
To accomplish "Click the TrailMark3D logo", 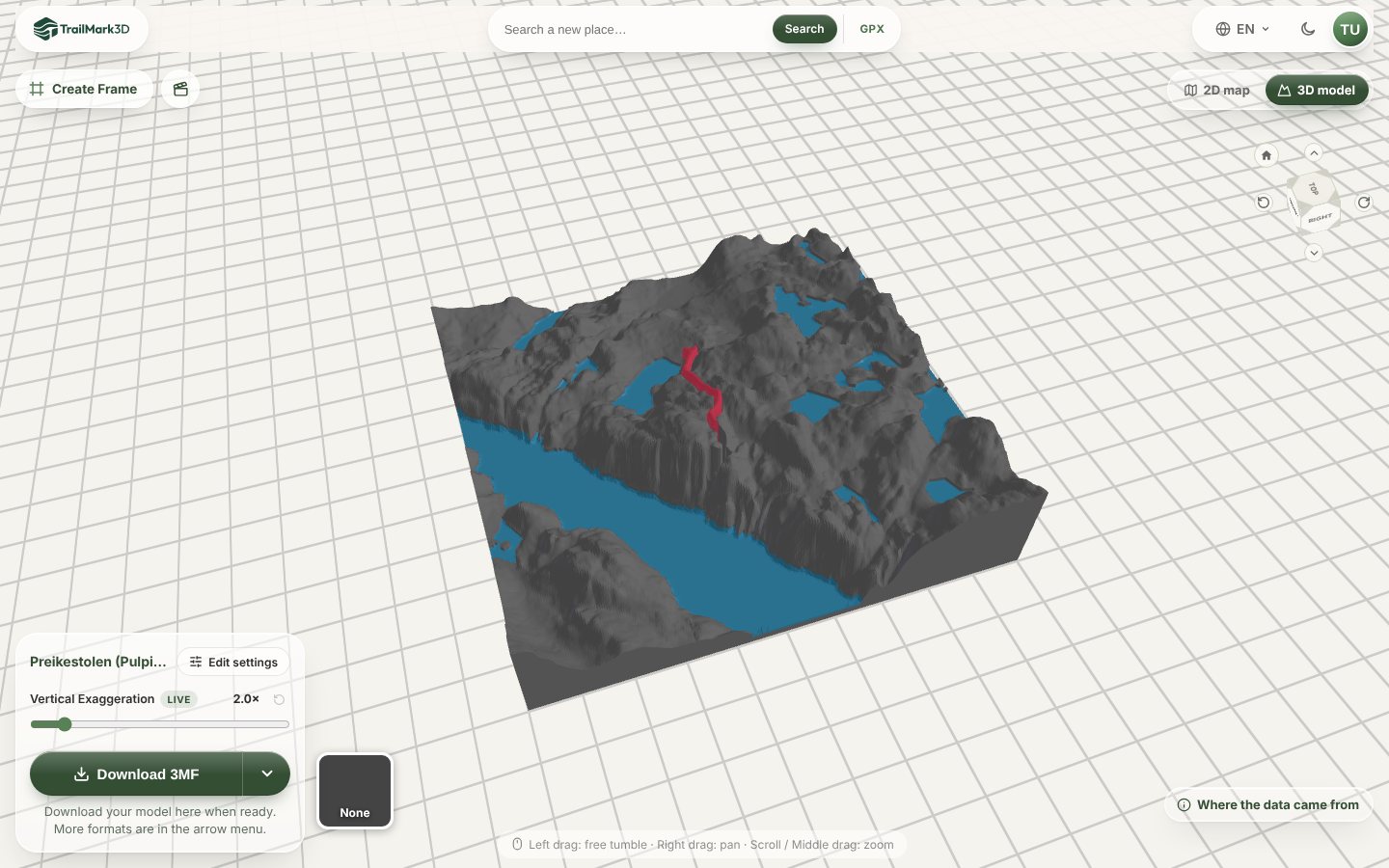I will coord(82,29).
